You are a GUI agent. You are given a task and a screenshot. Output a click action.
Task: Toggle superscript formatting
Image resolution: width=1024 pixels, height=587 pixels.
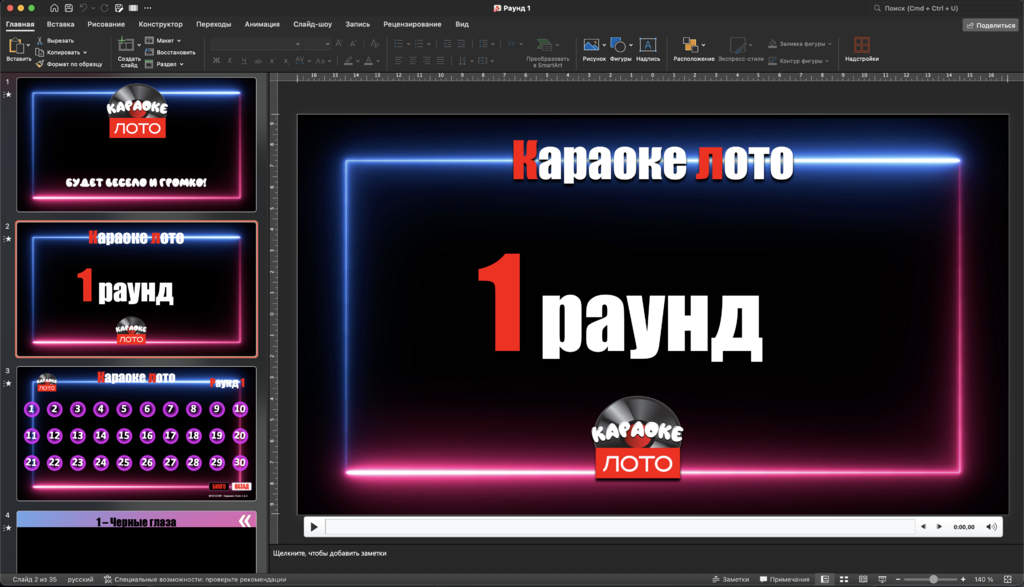[272, 61]
